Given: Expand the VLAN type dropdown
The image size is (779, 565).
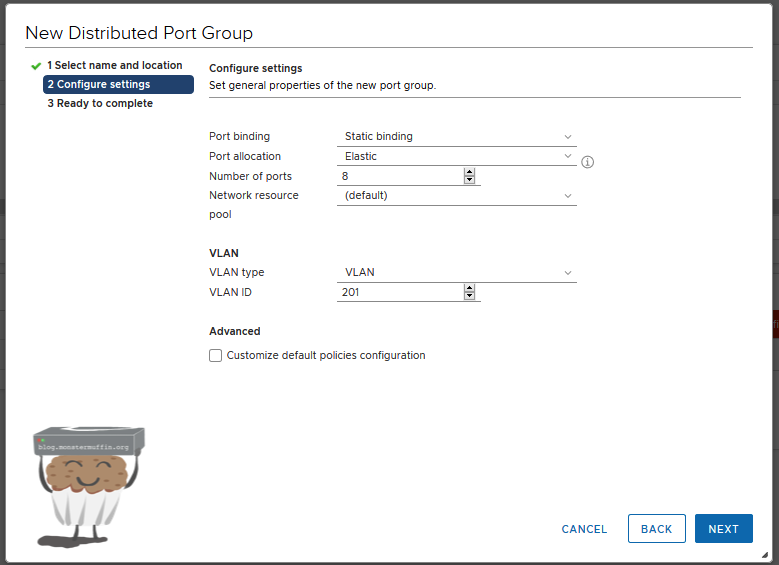Looking at the screenshot, I should (457, 272).
